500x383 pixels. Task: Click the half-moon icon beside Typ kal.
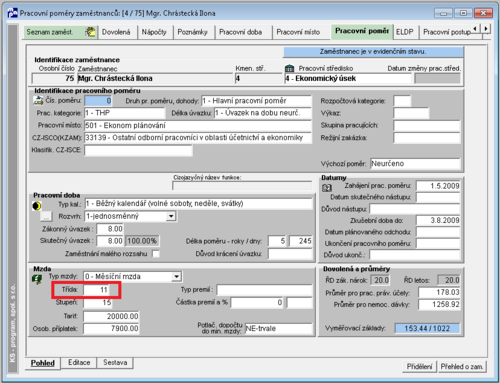(37, 206)
